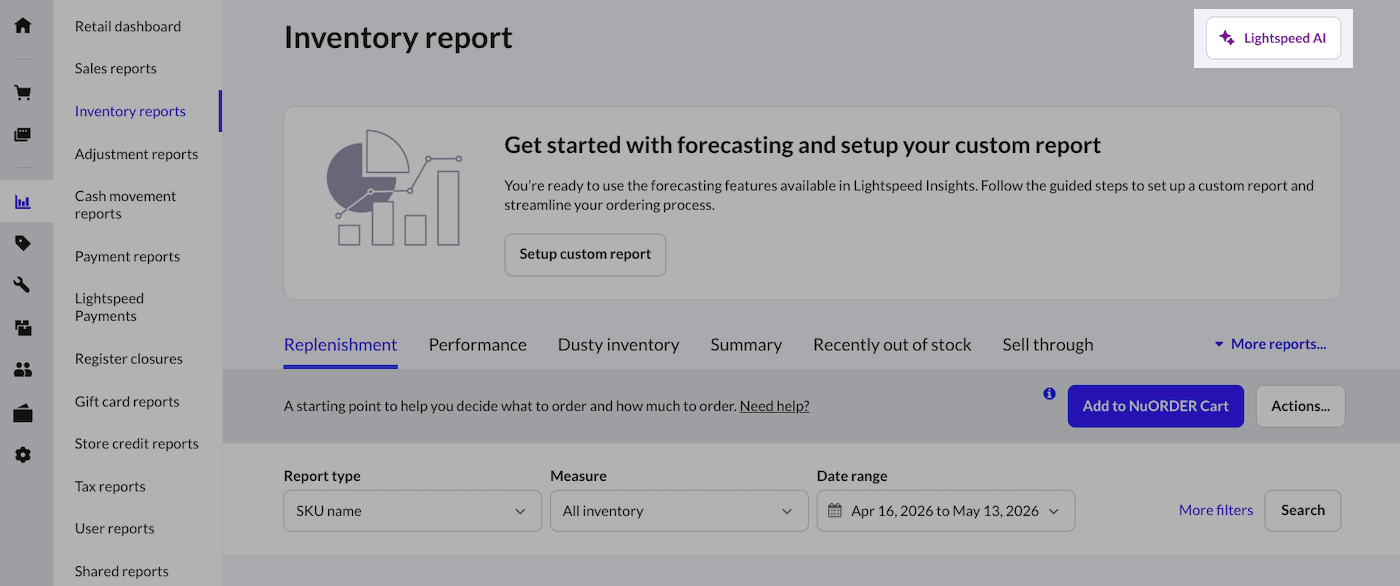This screenshot has height=586, width=1400.
Task: Open Gift card reports in sidebar
Action: tap(127, 401)
